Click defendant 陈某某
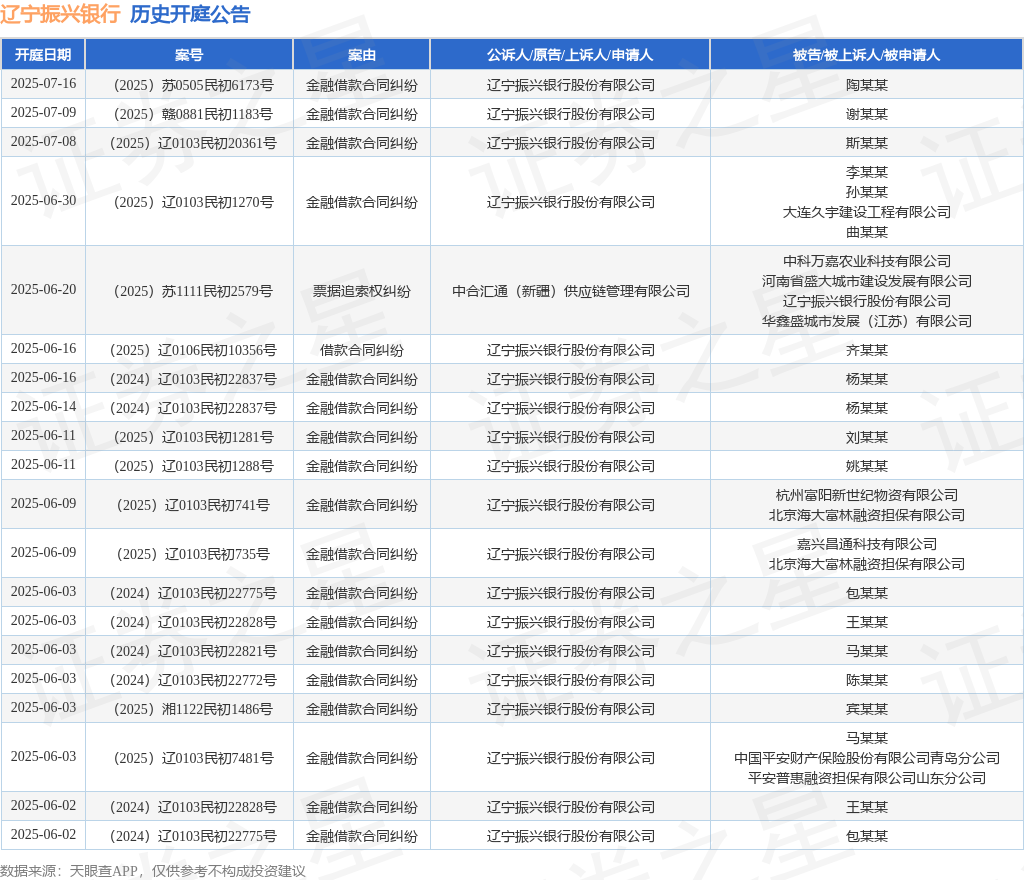 click(x=867, y=680)
